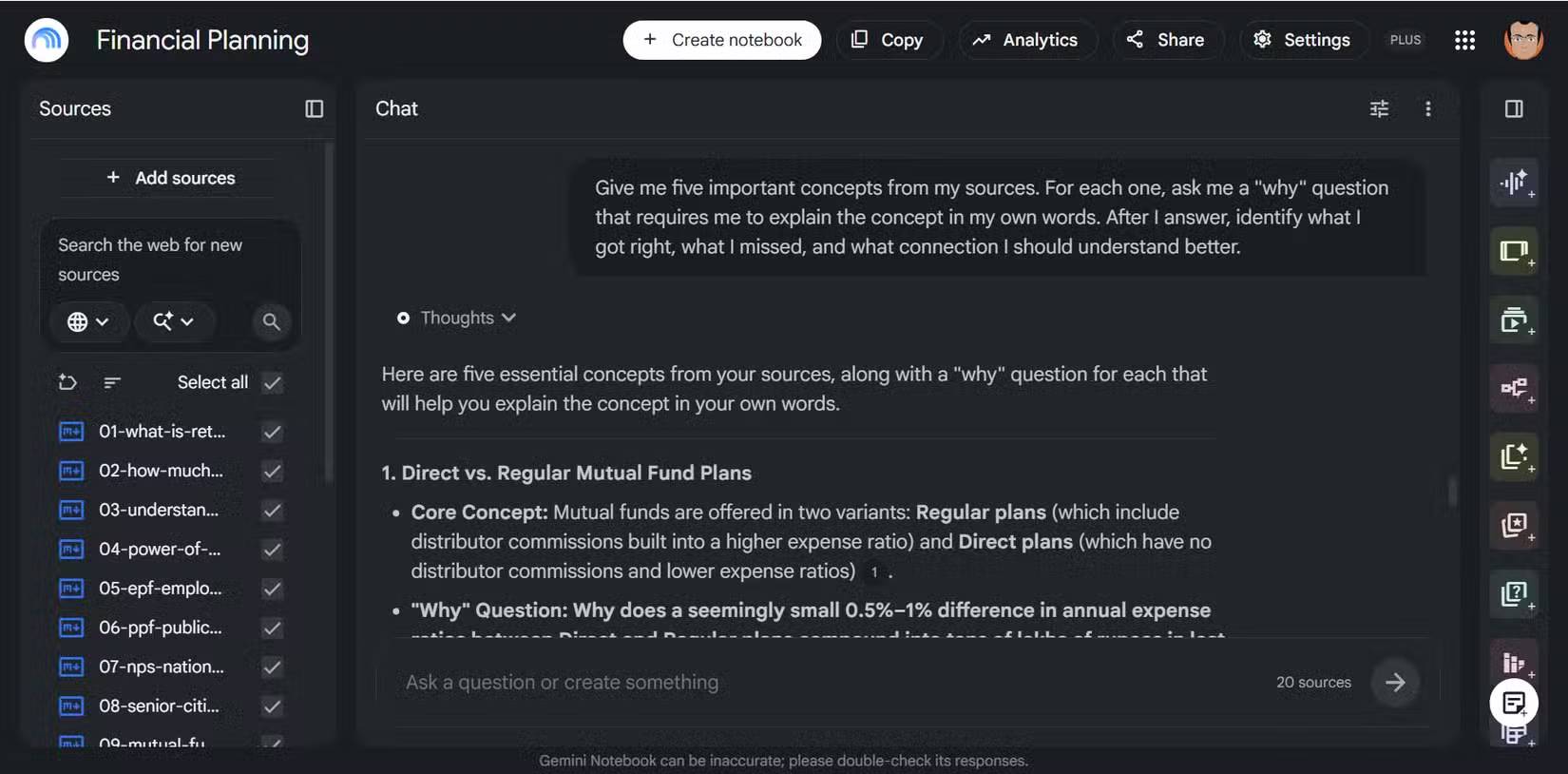The width and height of the screenshot is (1568, 774).
Task: Uncheck the 01-what-is-ret source
Action: 273,432
